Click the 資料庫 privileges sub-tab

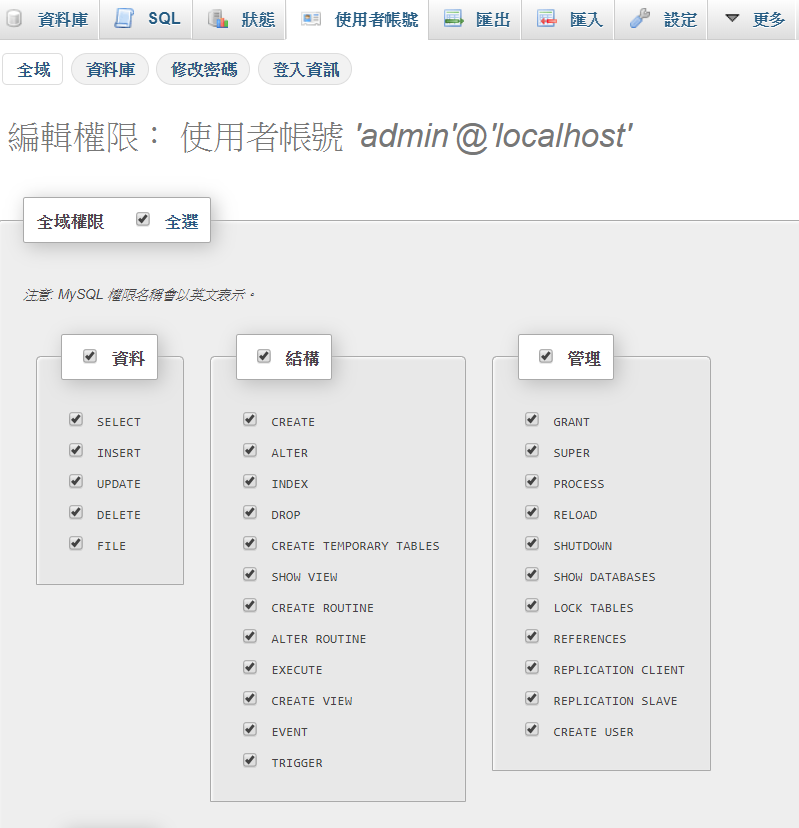tap(110, 69)
